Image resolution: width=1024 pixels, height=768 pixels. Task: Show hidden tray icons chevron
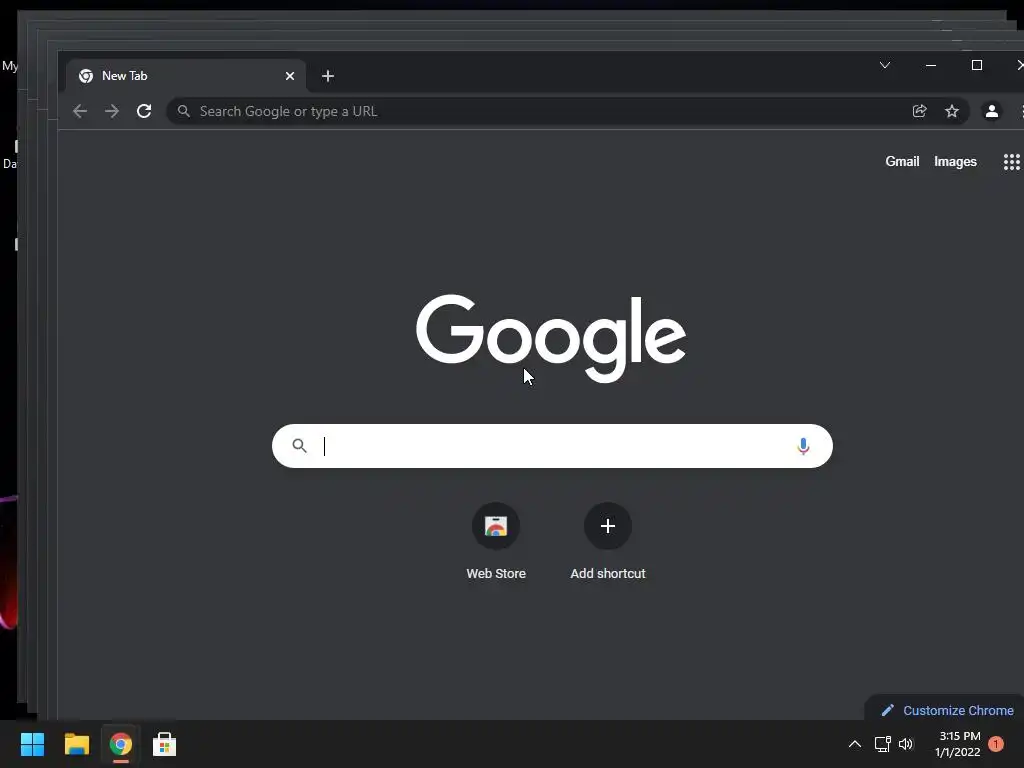point(854,744)
